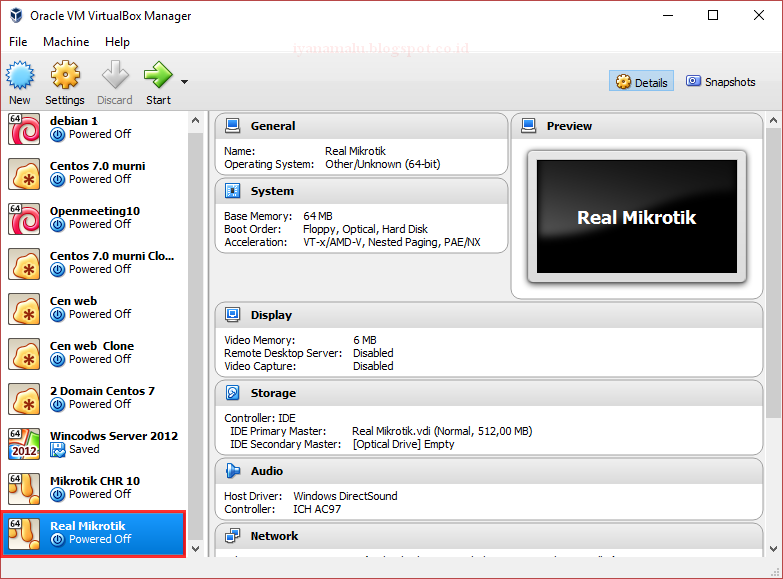The height and width of the screenshot is (579, 783).
Task: Select the debian 1 VM icon
Action: [24, 128]
